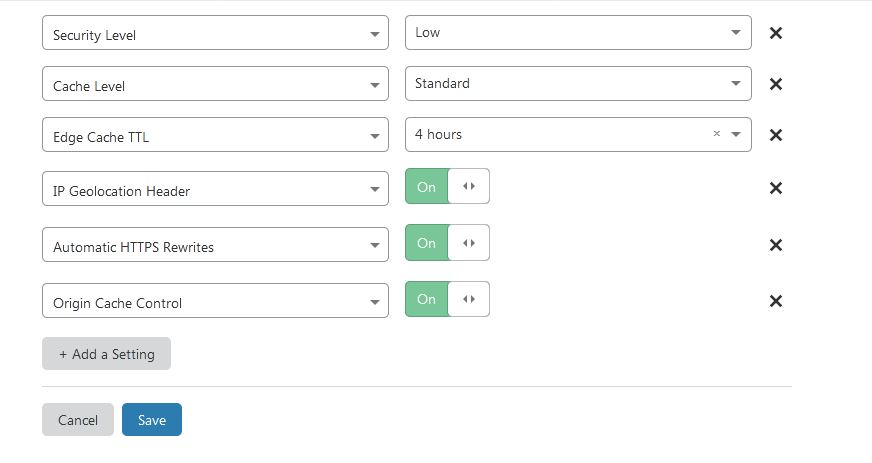Open the Security Level setting dropdown
872x463 pixels.
pyautogui.click(x=215, y=34)
